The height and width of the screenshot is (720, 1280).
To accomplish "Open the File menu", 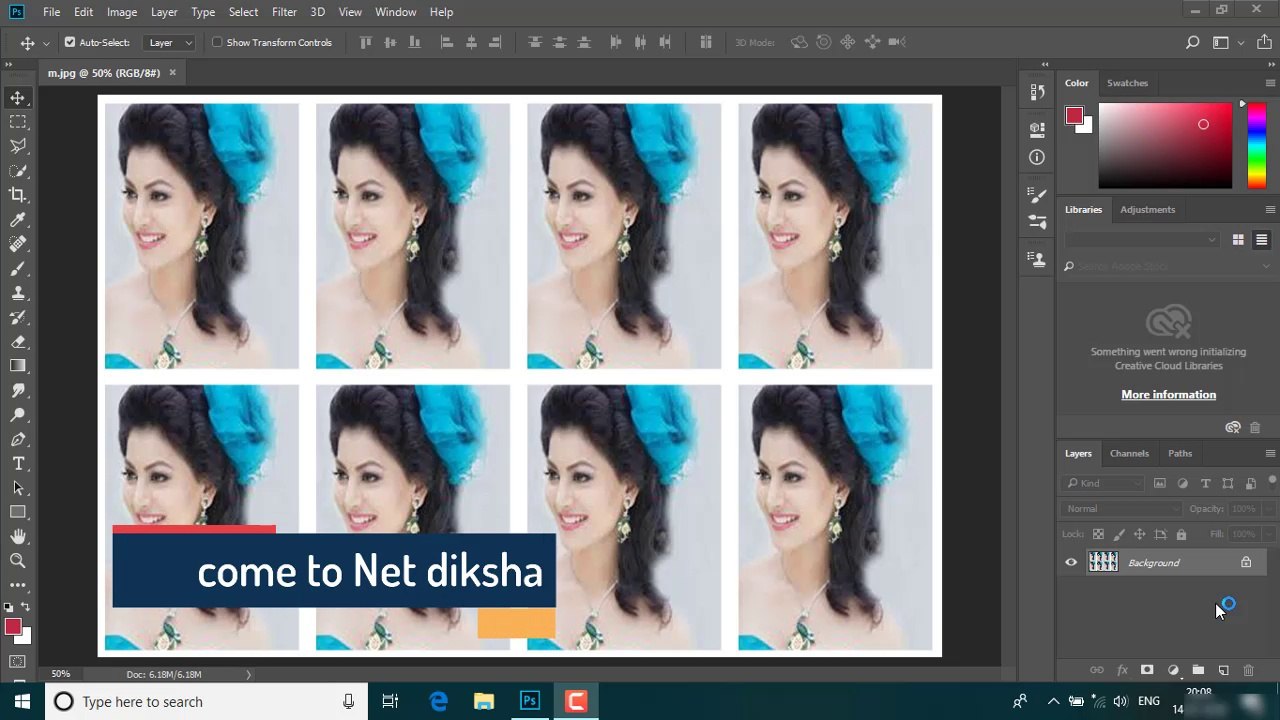I will click(x=52, y=12).
